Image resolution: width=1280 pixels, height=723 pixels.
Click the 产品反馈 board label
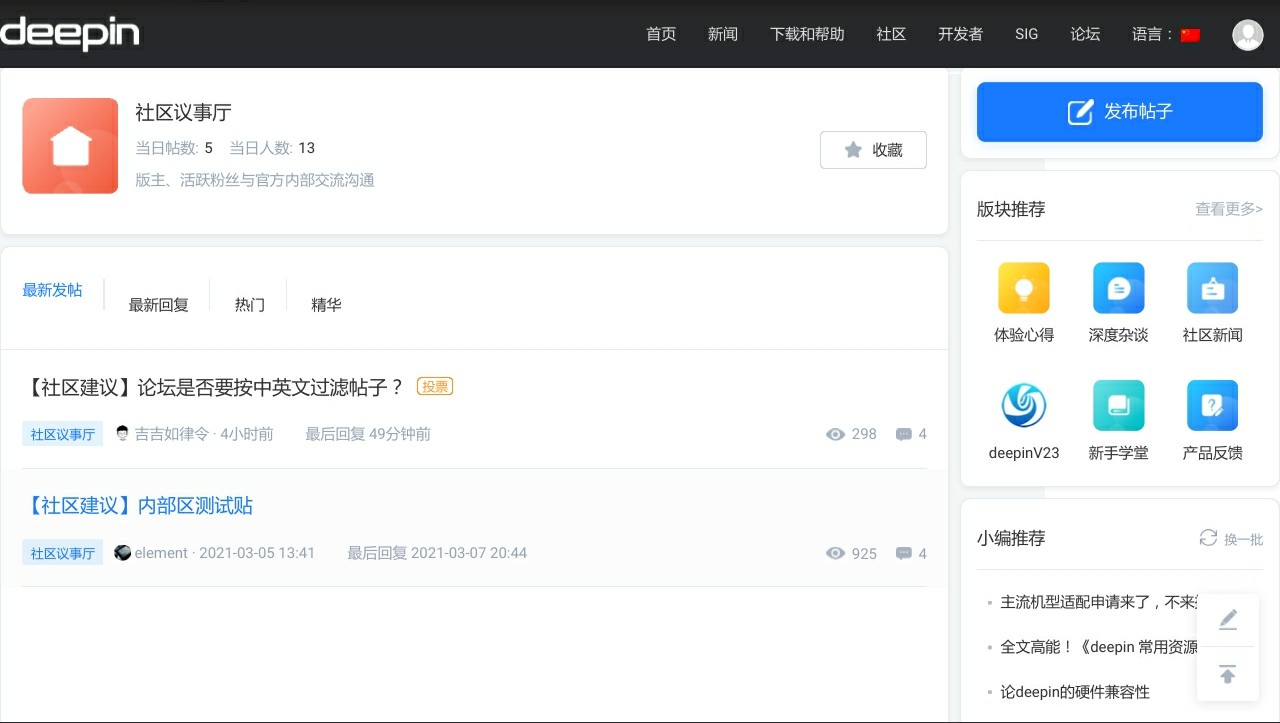click(x=1212, y=453)
